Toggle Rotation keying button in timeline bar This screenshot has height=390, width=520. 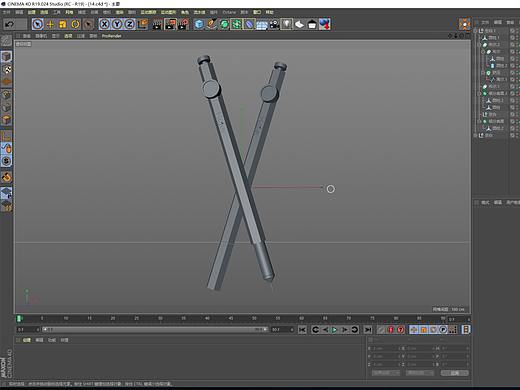tap(433, 330)
